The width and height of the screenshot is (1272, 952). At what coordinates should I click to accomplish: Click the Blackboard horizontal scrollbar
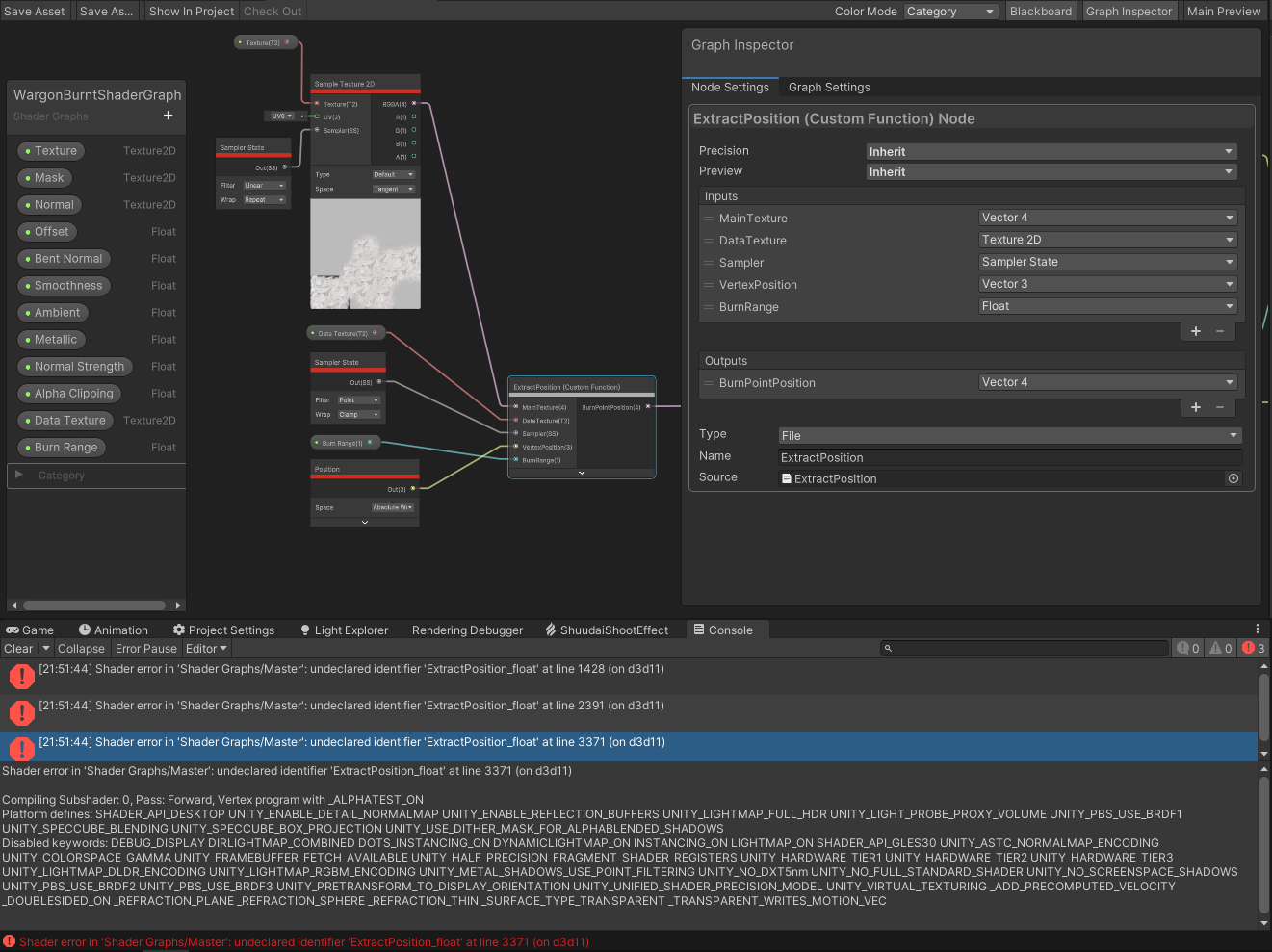pyautogui.click(x=94, y=605)
